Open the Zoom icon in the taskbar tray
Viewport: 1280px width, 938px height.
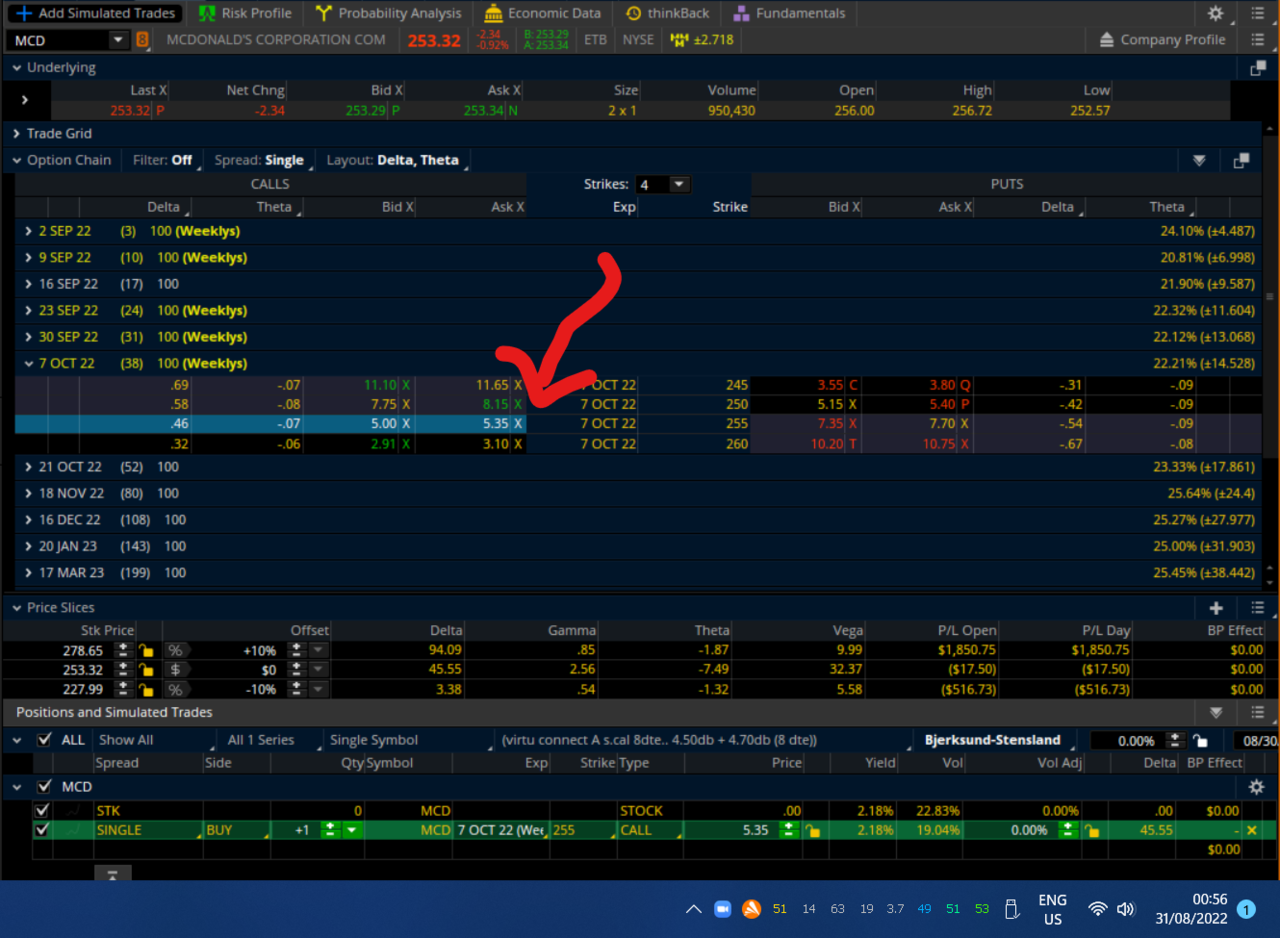pos(722,909)
